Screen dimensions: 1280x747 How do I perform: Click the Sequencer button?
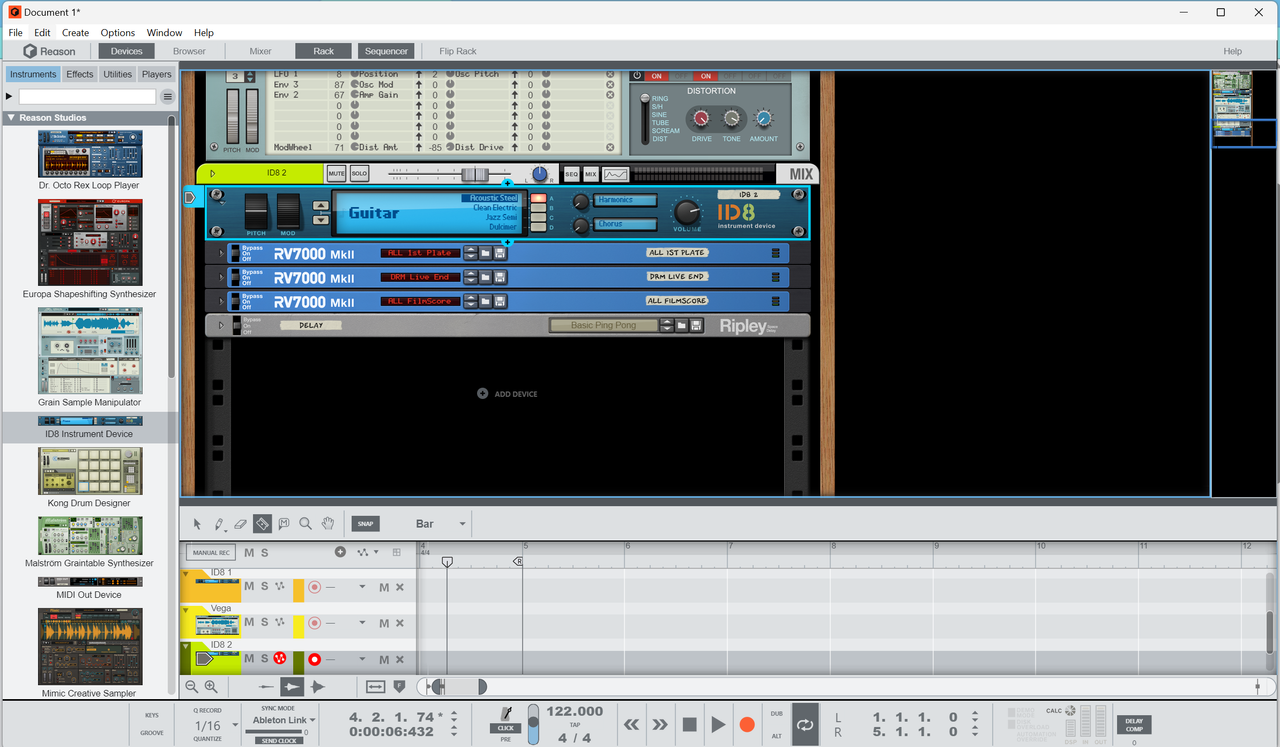click(386, 51)
